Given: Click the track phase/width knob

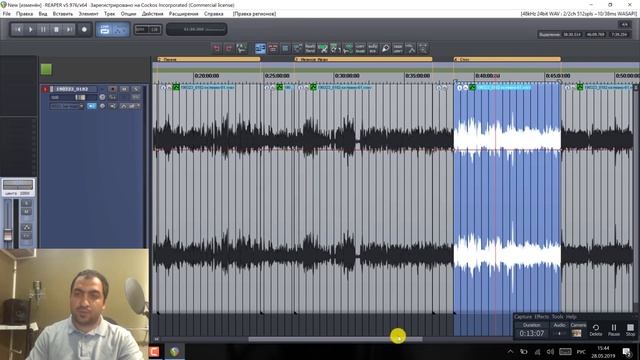Looking at the screenshot, I should pos(102,106).
